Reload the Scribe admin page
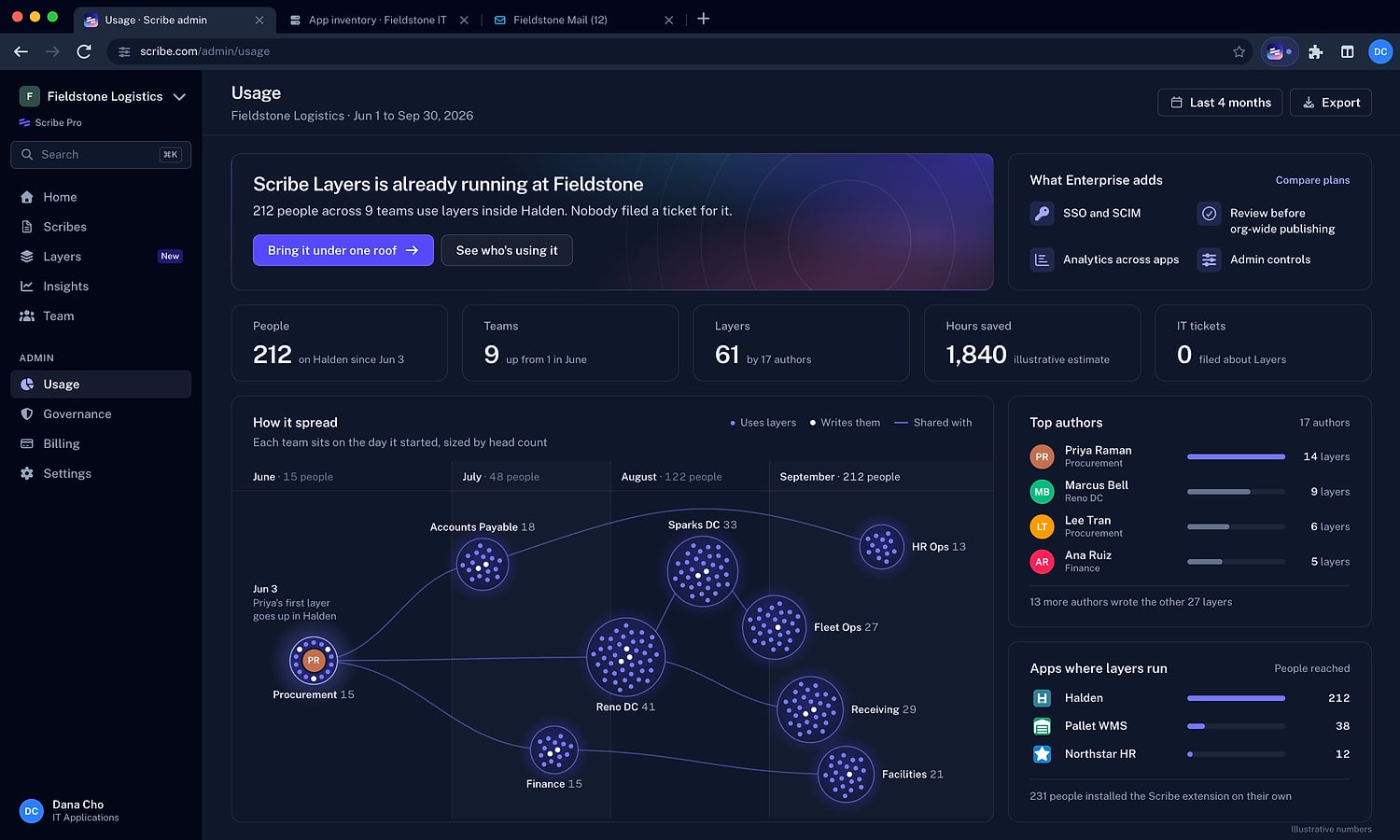 [x=84, y=51]
